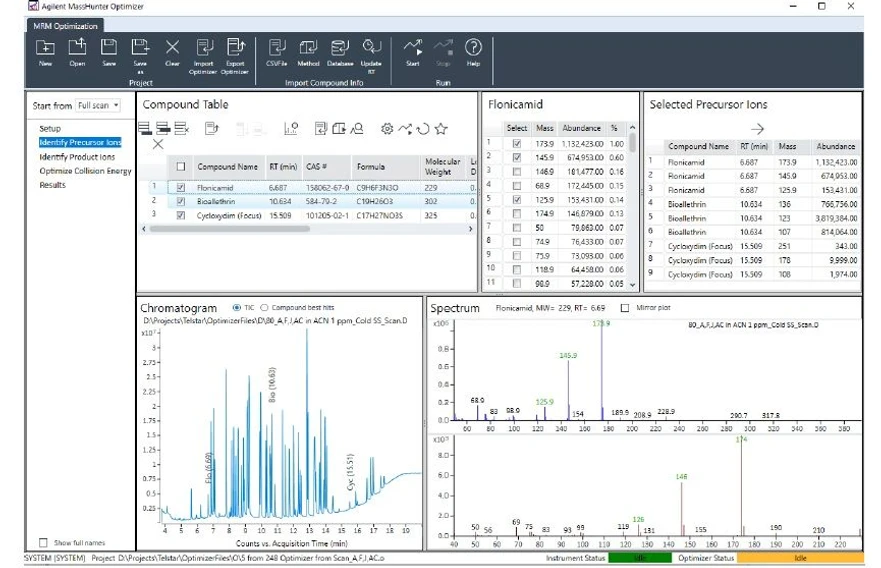Click the right arrow in Selected Precursor Ions
The image size is (881, 568).
(x=757, y=129)
